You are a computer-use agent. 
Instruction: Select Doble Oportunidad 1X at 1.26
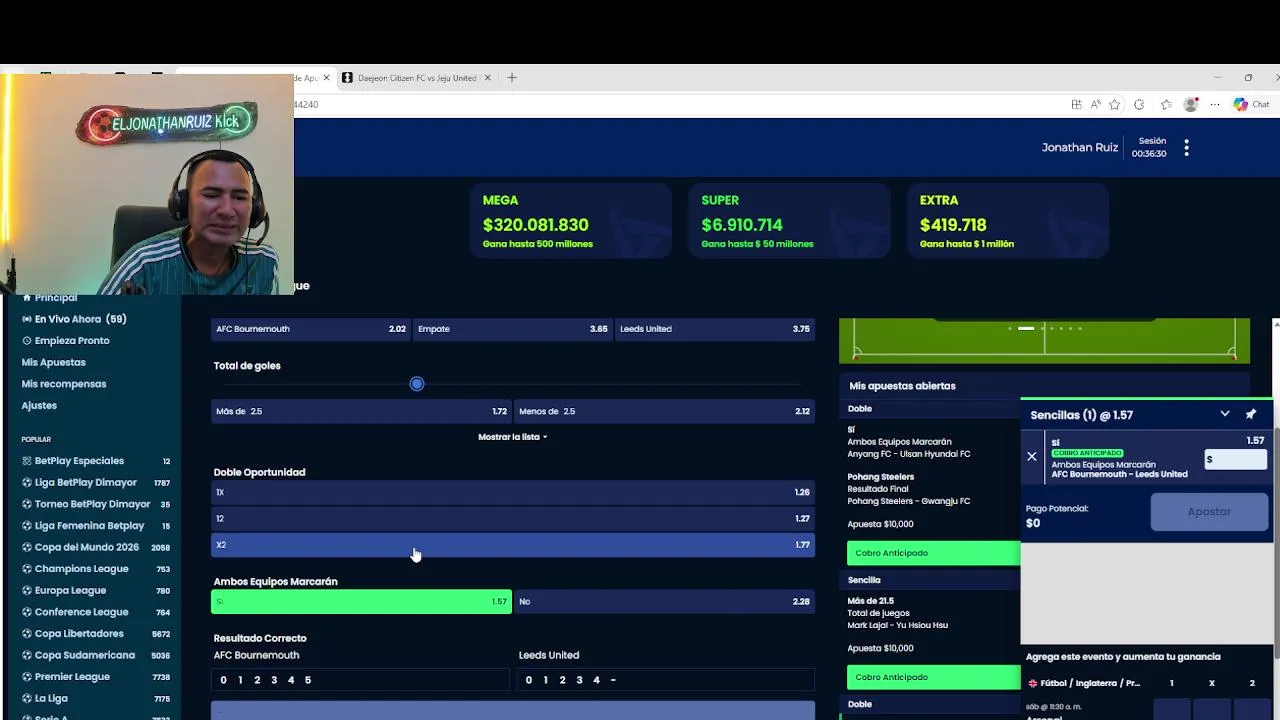point(513,492)
